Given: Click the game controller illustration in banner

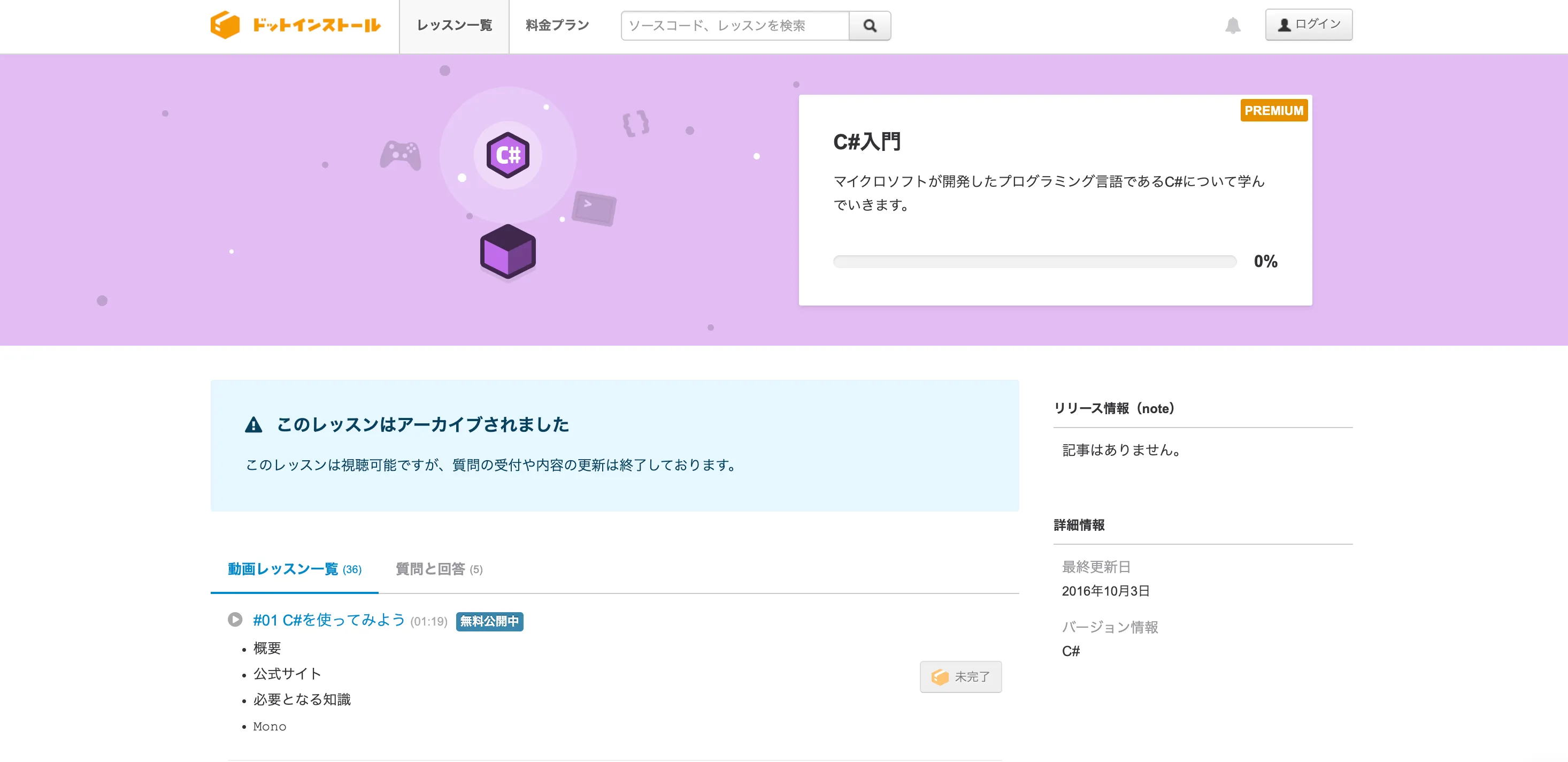Looking at the screenshot, I should (x=401, y=155).
